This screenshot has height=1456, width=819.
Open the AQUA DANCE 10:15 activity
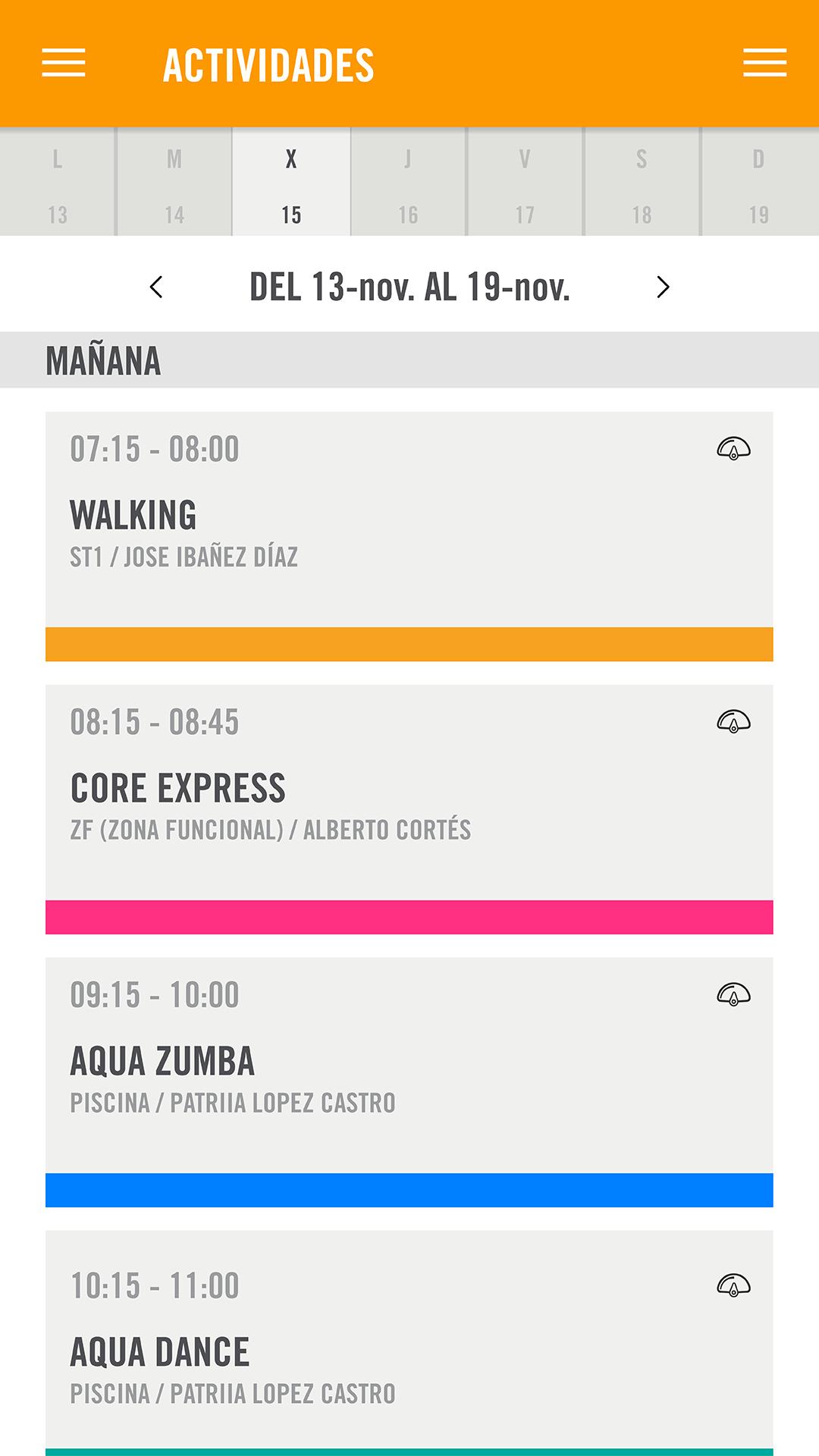(x=409, y=1343)
